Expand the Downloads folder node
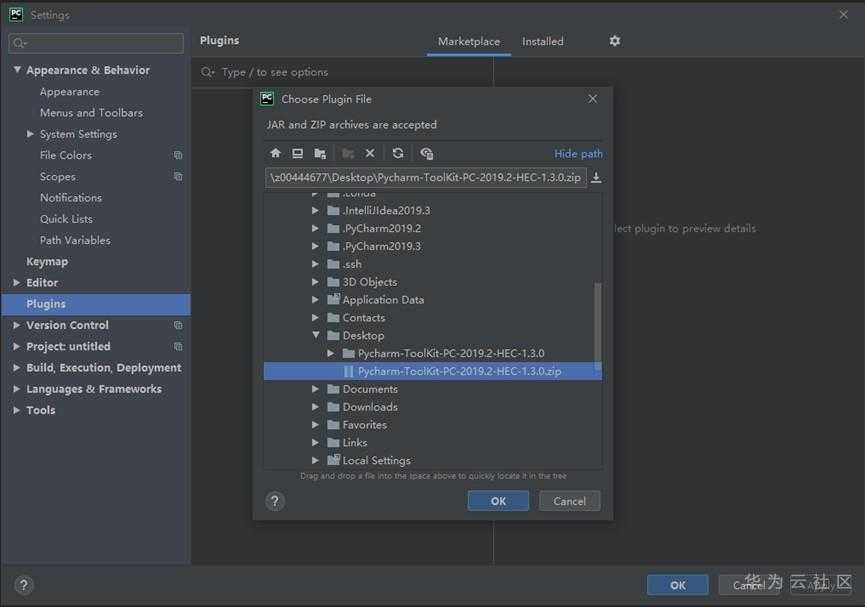 click(x=315, y=407)
